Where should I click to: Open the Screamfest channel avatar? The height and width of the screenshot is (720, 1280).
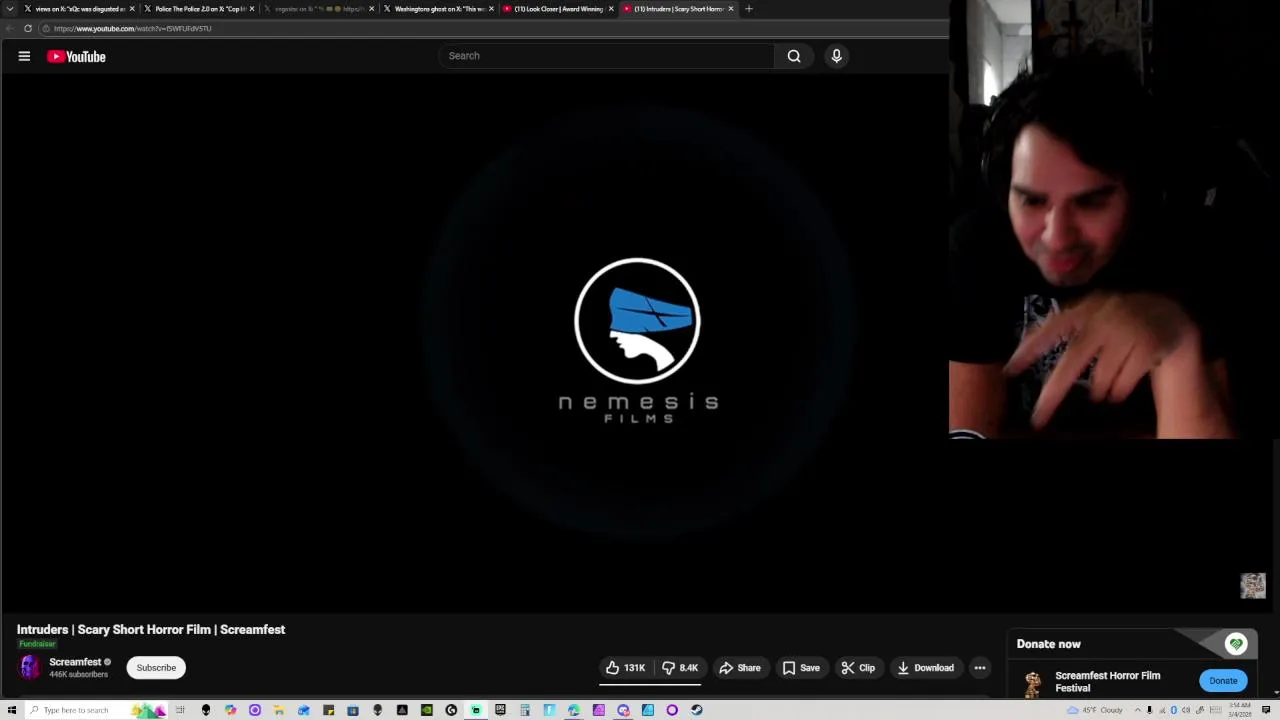click(x=29, y=667)
